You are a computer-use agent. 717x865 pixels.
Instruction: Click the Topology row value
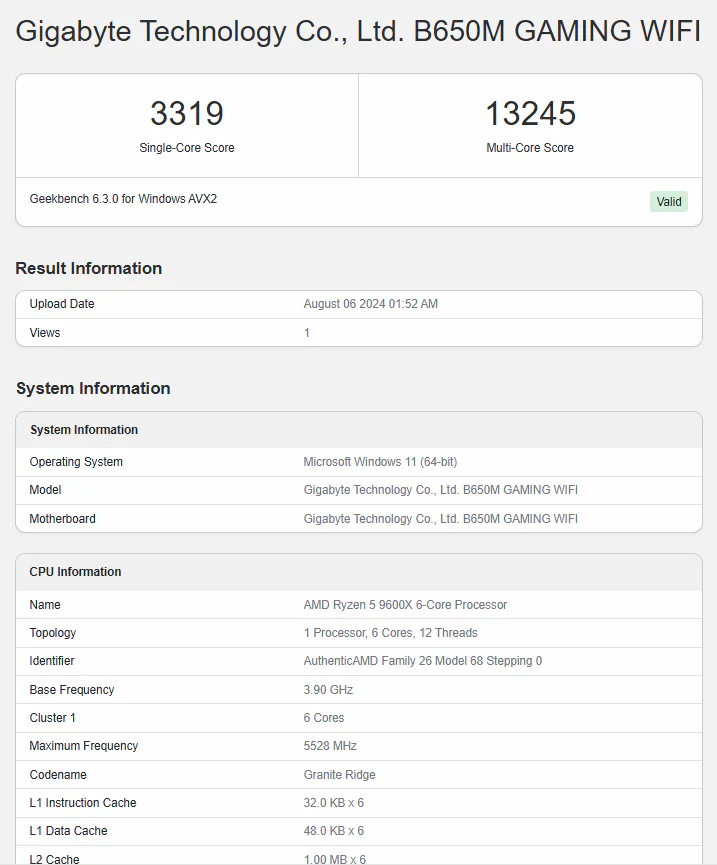[390, 633]
